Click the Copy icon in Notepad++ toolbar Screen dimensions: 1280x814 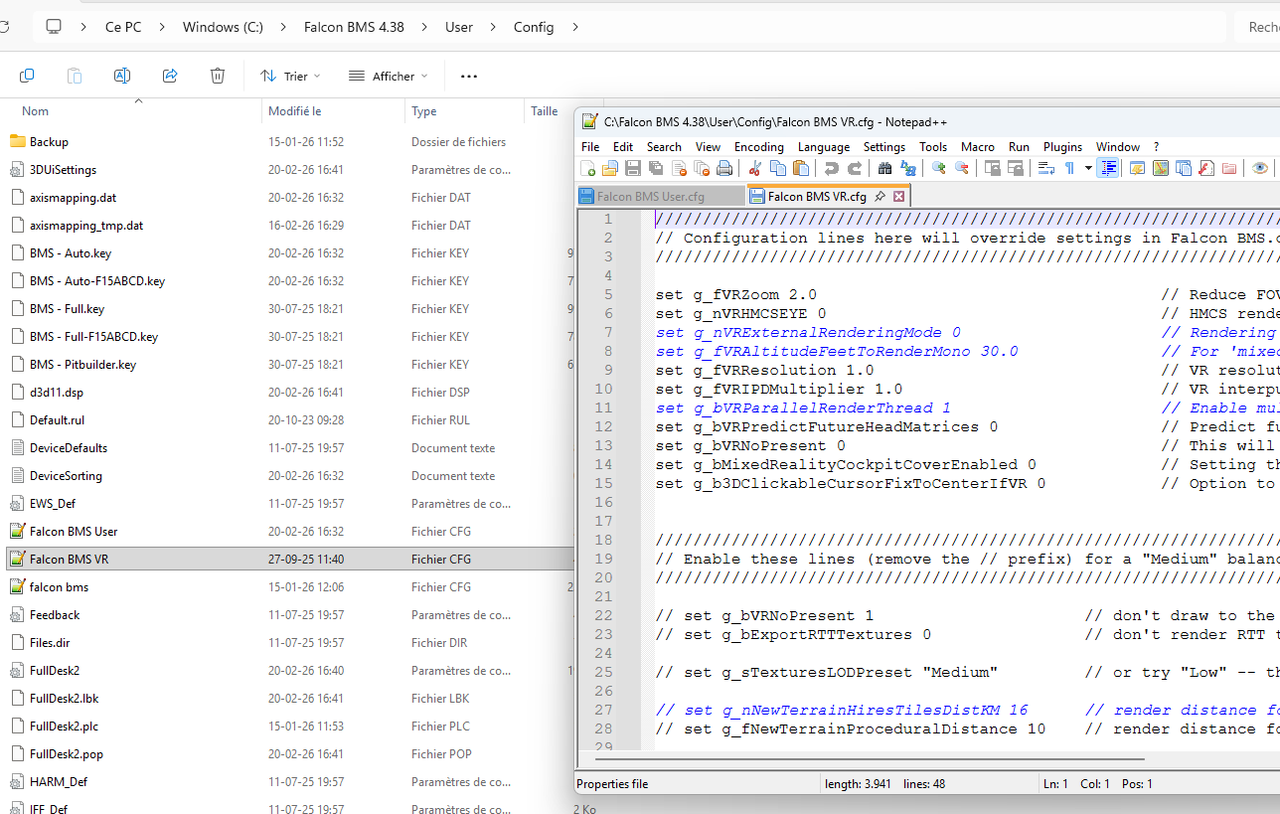(x=778, y=169)
